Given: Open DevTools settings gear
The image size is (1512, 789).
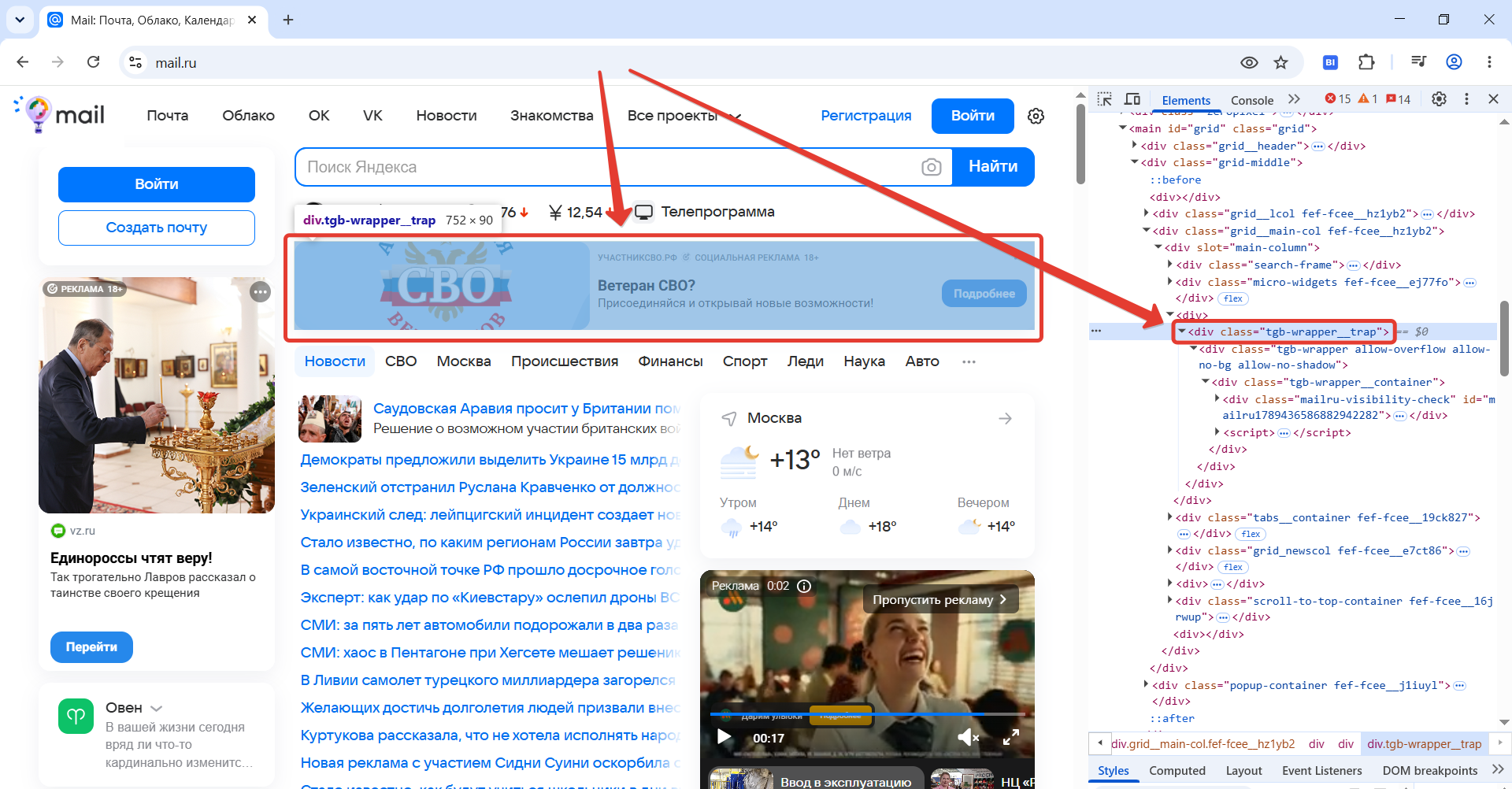Looking at the screenshot, I should [1439, 99].
